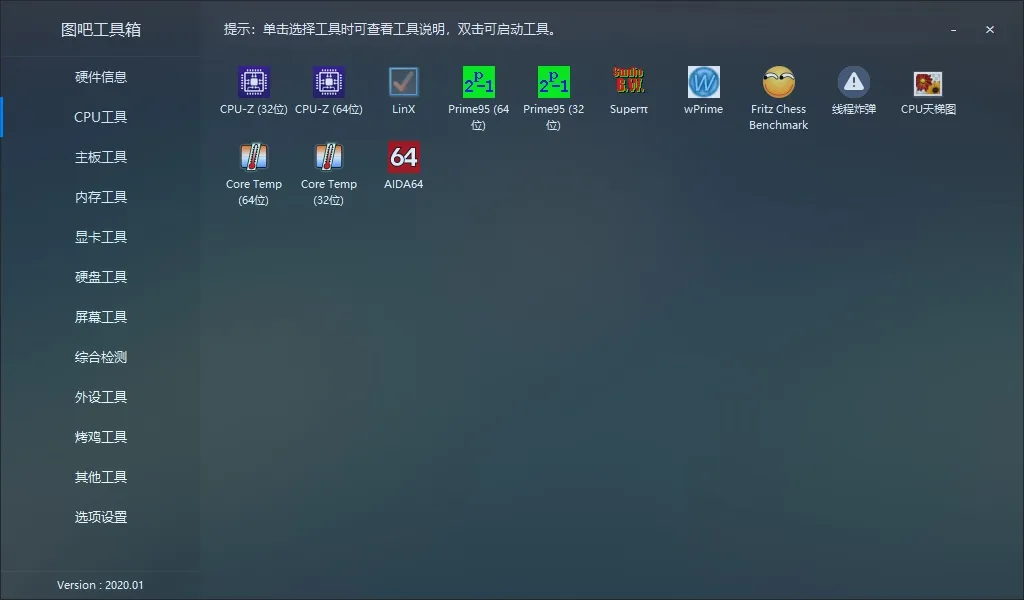Select the 主板工具 category
This screenshot has width=1024, height=600.
pyautogui.click(x=100, y=157)
